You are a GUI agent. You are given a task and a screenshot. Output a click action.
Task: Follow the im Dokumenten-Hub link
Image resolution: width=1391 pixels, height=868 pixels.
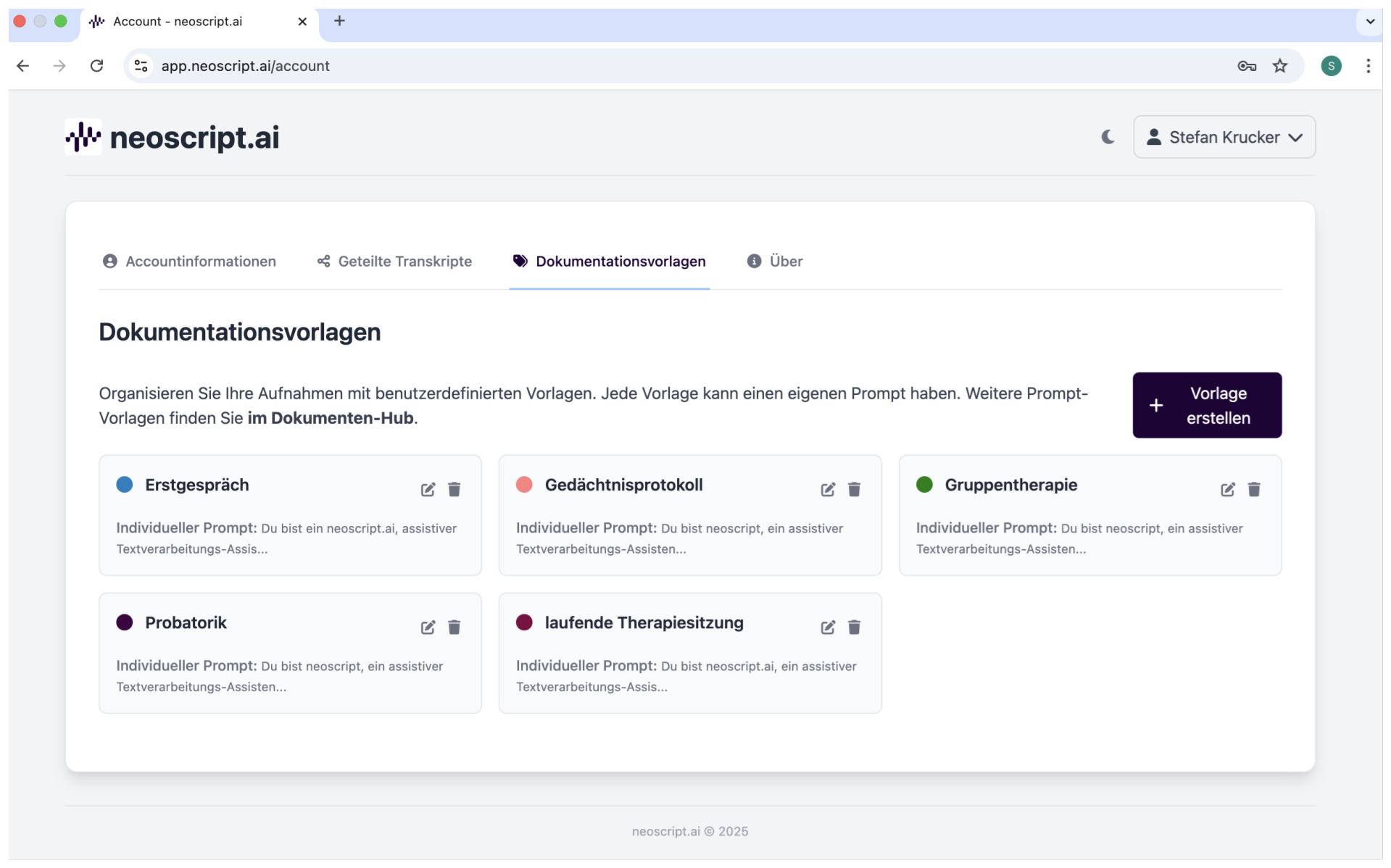click(331, 418)
